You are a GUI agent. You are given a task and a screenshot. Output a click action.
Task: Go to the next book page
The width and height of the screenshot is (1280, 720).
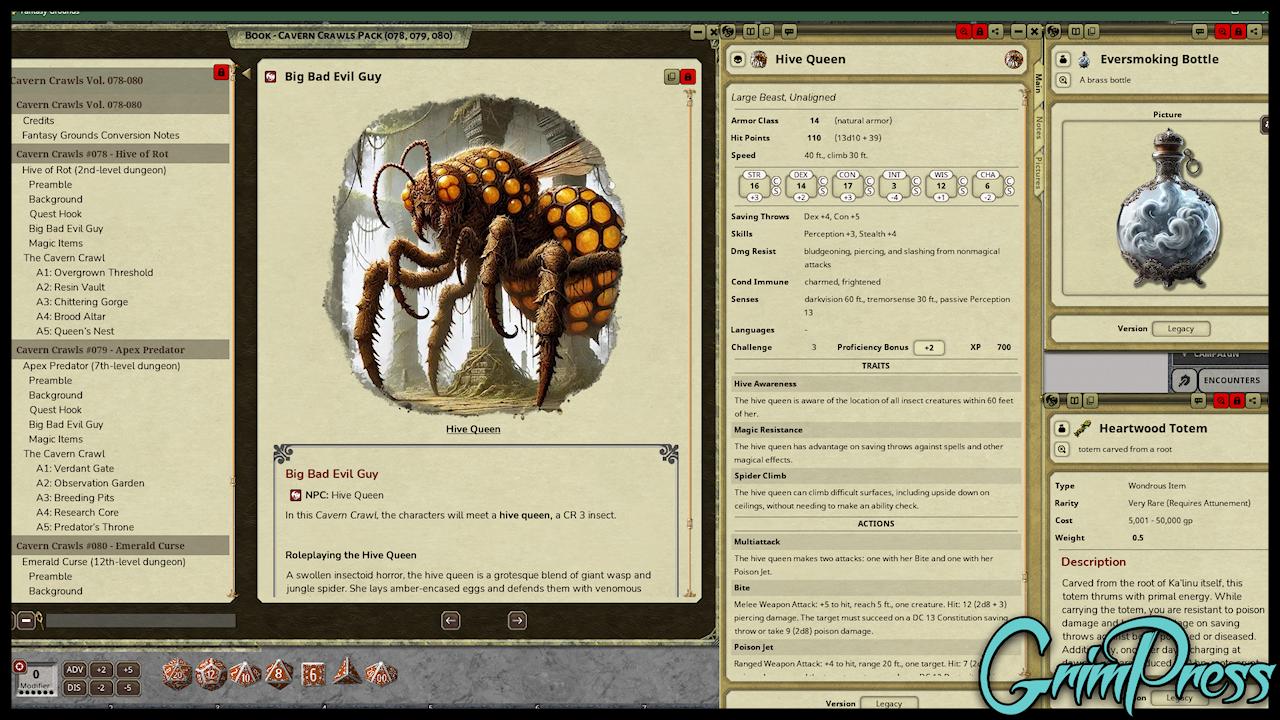point(517,620)
